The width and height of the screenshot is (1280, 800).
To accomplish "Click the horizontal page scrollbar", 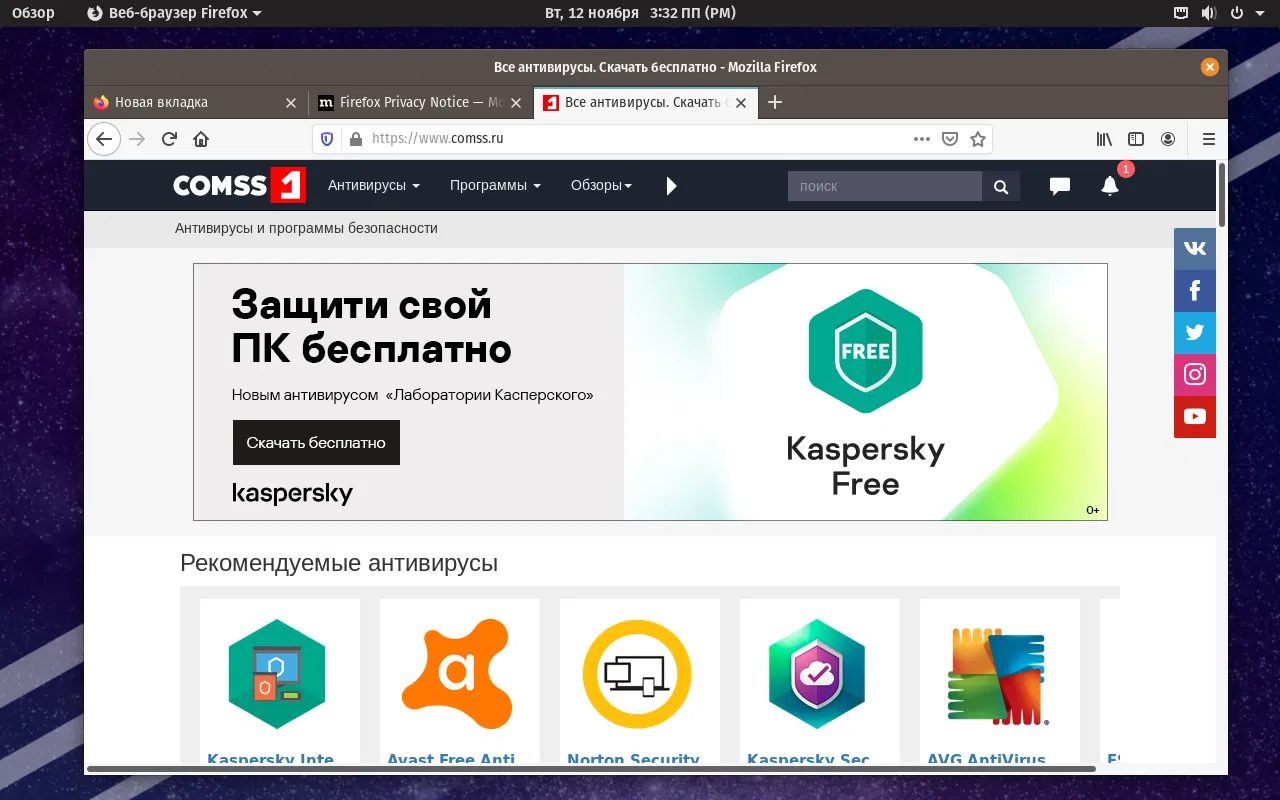I will tap(591, 769).
